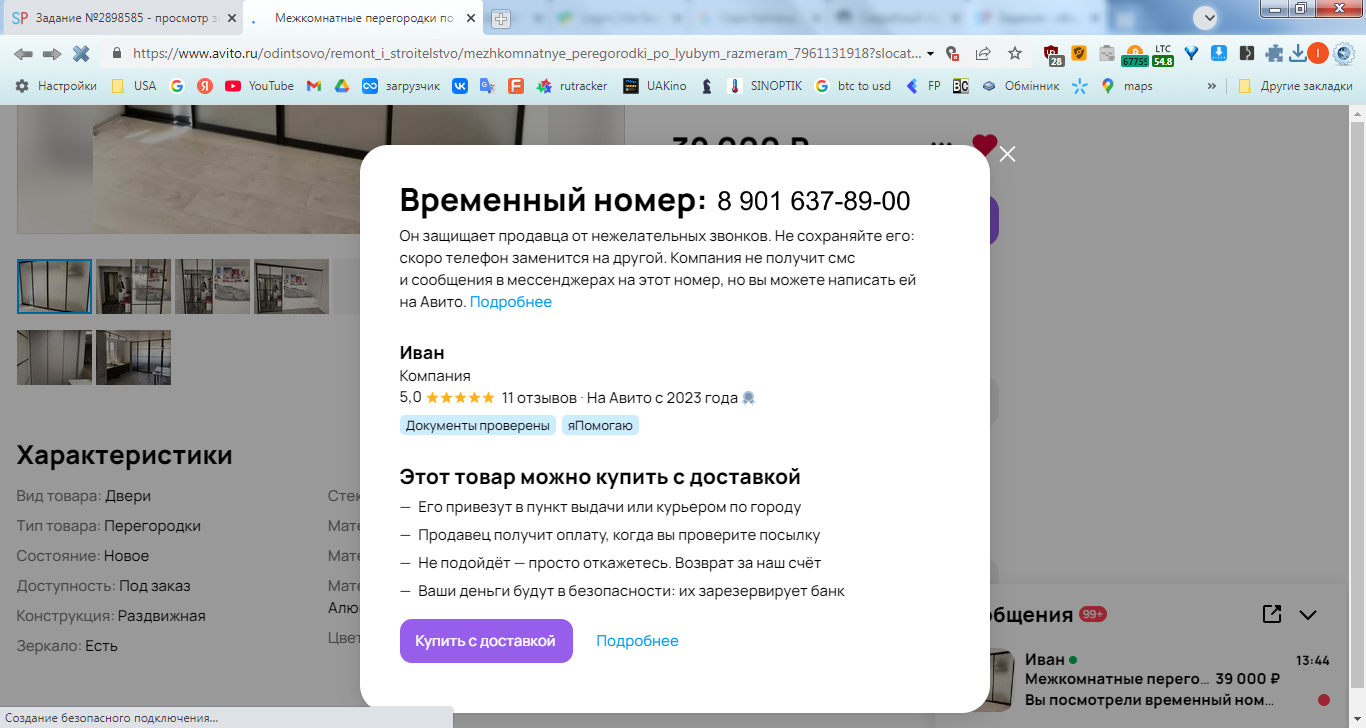The width and height of the screenshot is (1366, 728).
Task: Open the Google bookmark icon
Action: (x=177, y=86)
